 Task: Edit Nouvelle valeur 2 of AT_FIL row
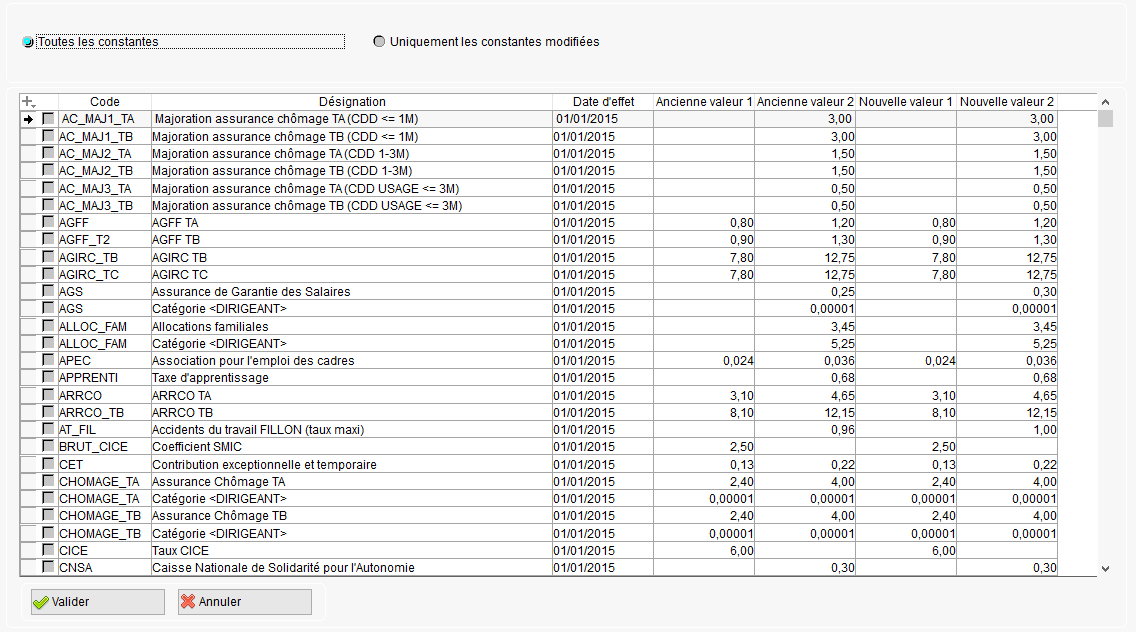pyautogui.click(x=1007, y=429)
